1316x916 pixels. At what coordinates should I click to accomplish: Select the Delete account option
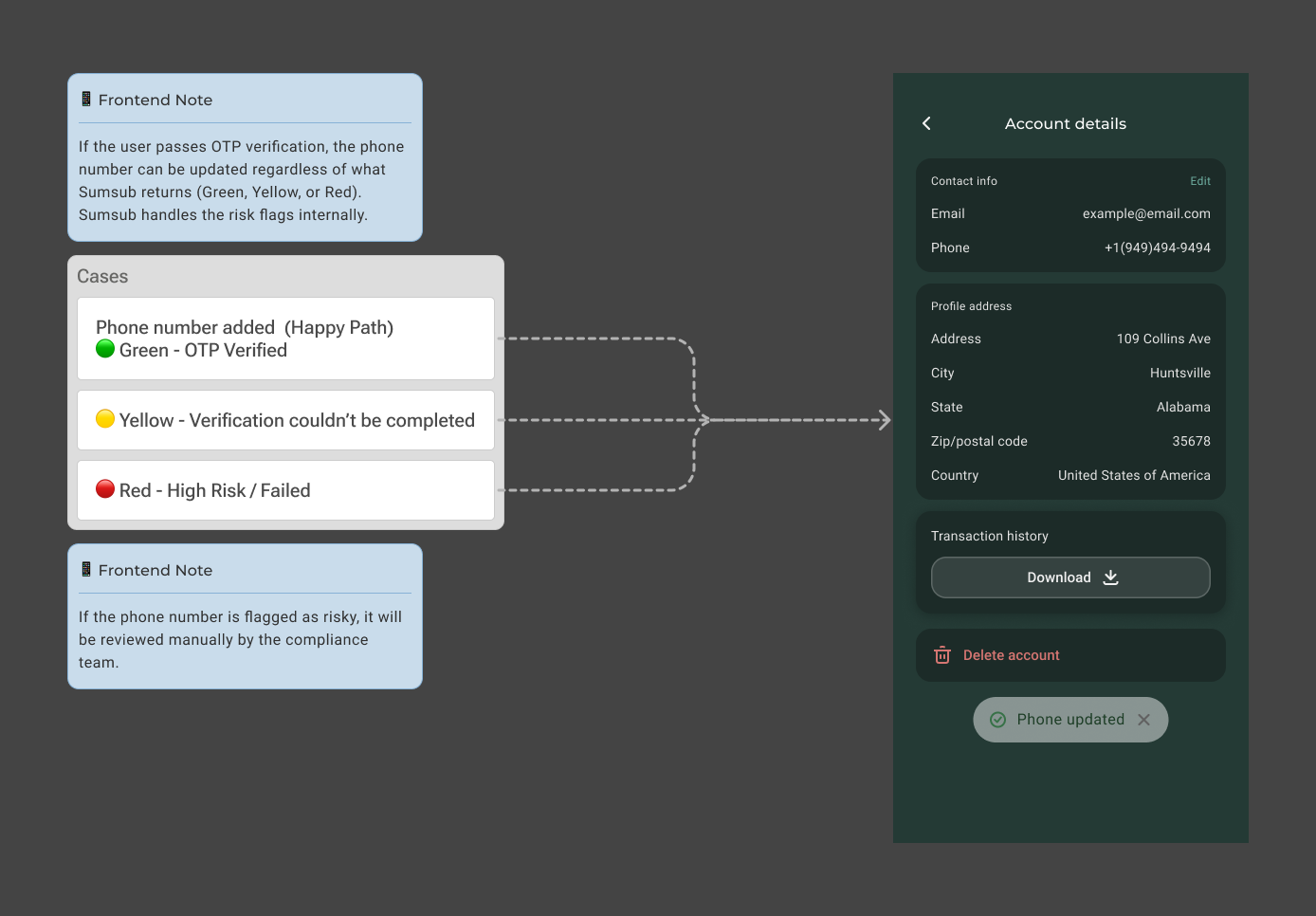point(1070,655)
